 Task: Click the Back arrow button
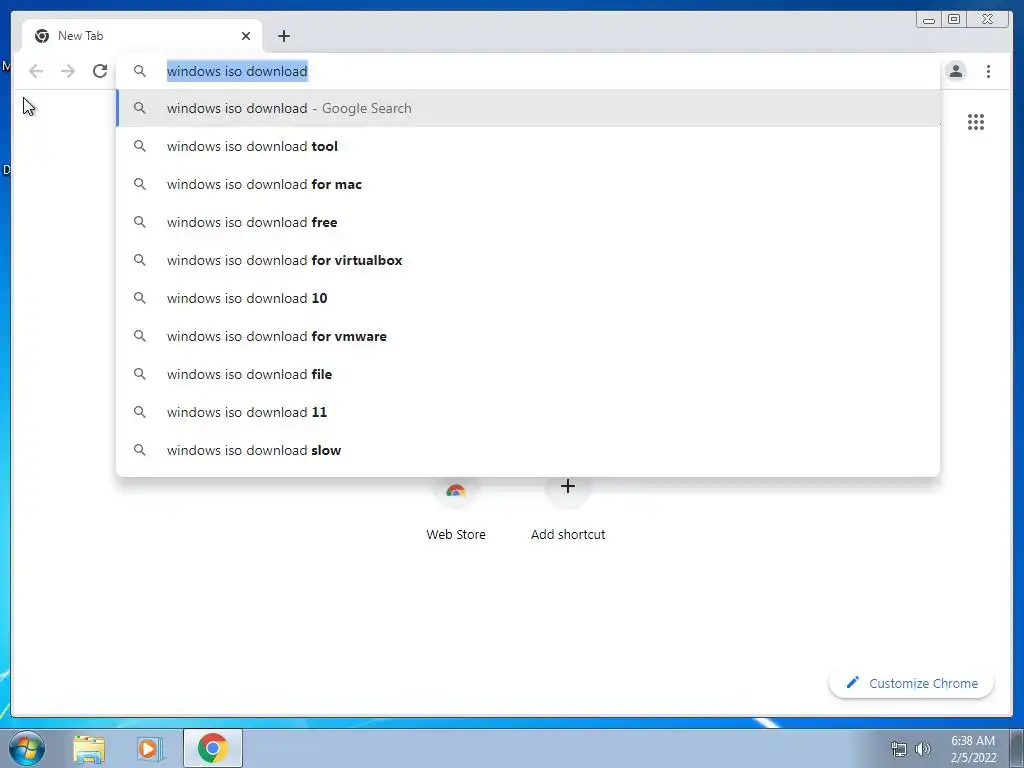coord(36,71)
